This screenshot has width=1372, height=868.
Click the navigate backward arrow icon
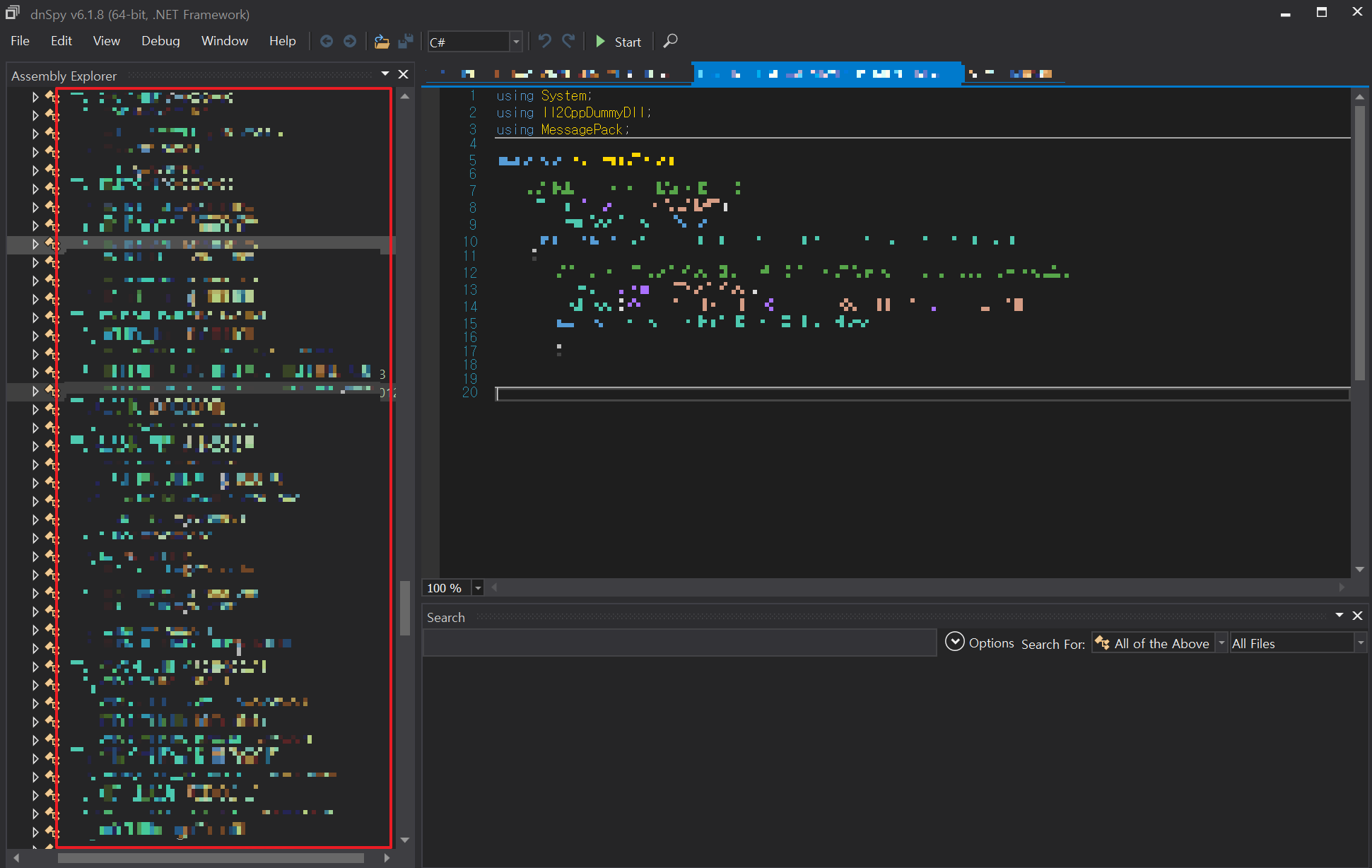(x=327, y=42)
